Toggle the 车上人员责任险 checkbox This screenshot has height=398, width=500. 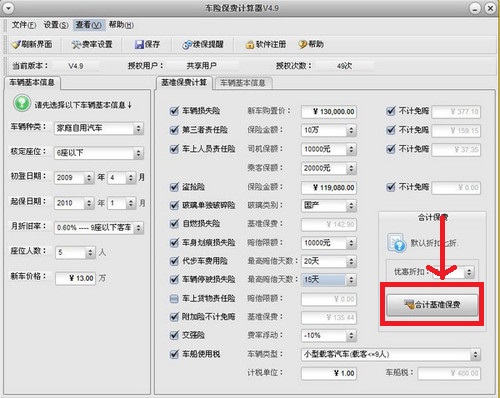coord(174,149)
